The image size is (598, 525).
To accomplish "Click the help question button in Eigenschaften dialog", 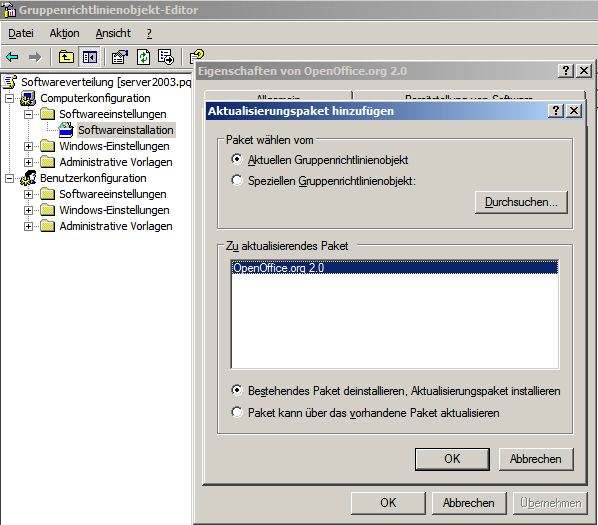I will click(566, 71).
